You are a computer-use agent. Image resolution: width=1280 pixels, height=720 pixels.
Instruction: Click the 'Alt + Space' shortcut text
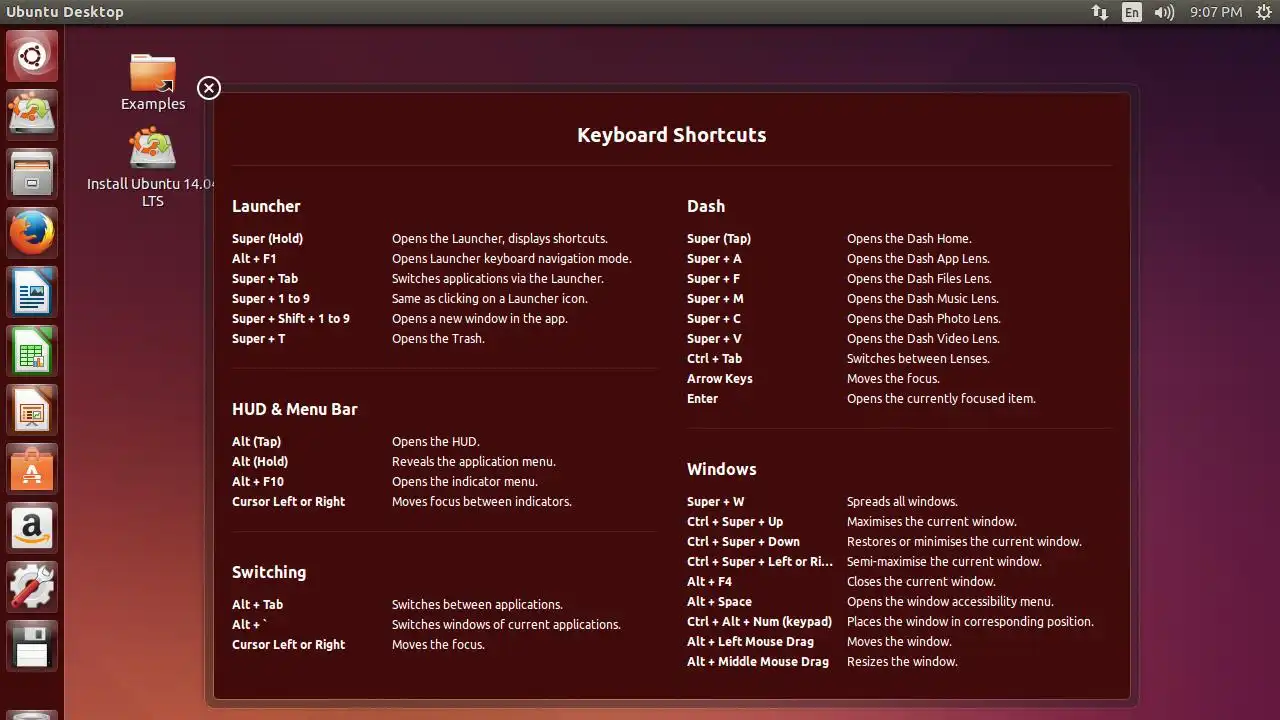[x=719, y=602]
